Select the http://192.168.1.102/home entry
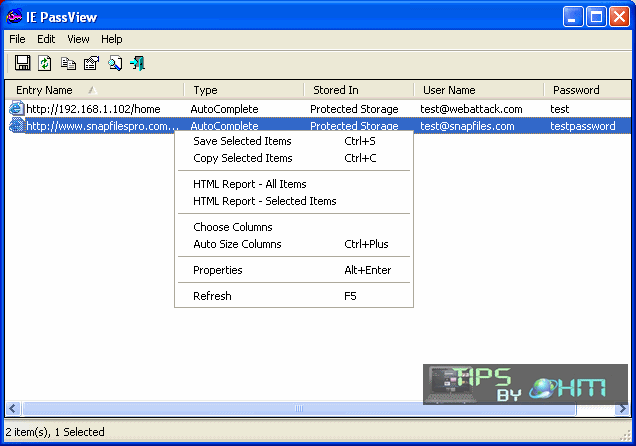The width and height of the screenshot is (636, 446). click(93, 109)
